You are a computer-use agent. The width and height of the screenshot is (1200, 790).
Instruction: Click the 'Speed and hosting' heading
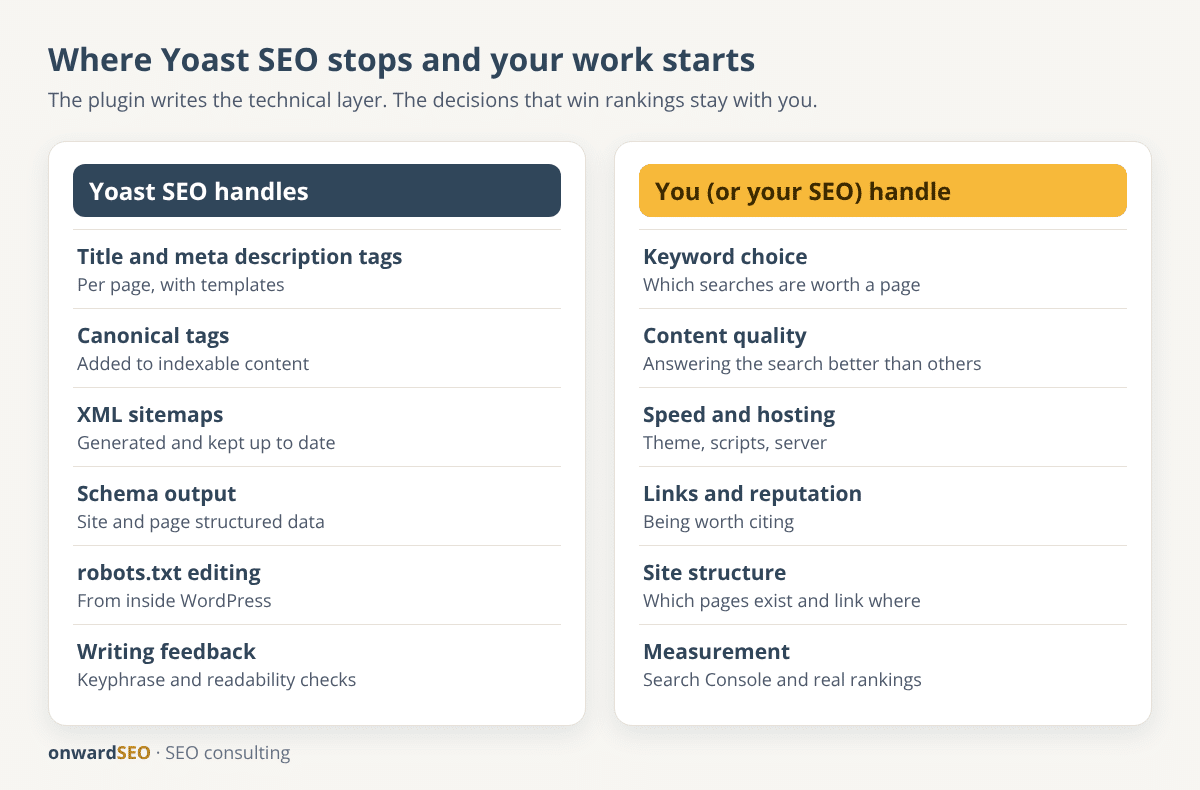(x=739, y=415)
